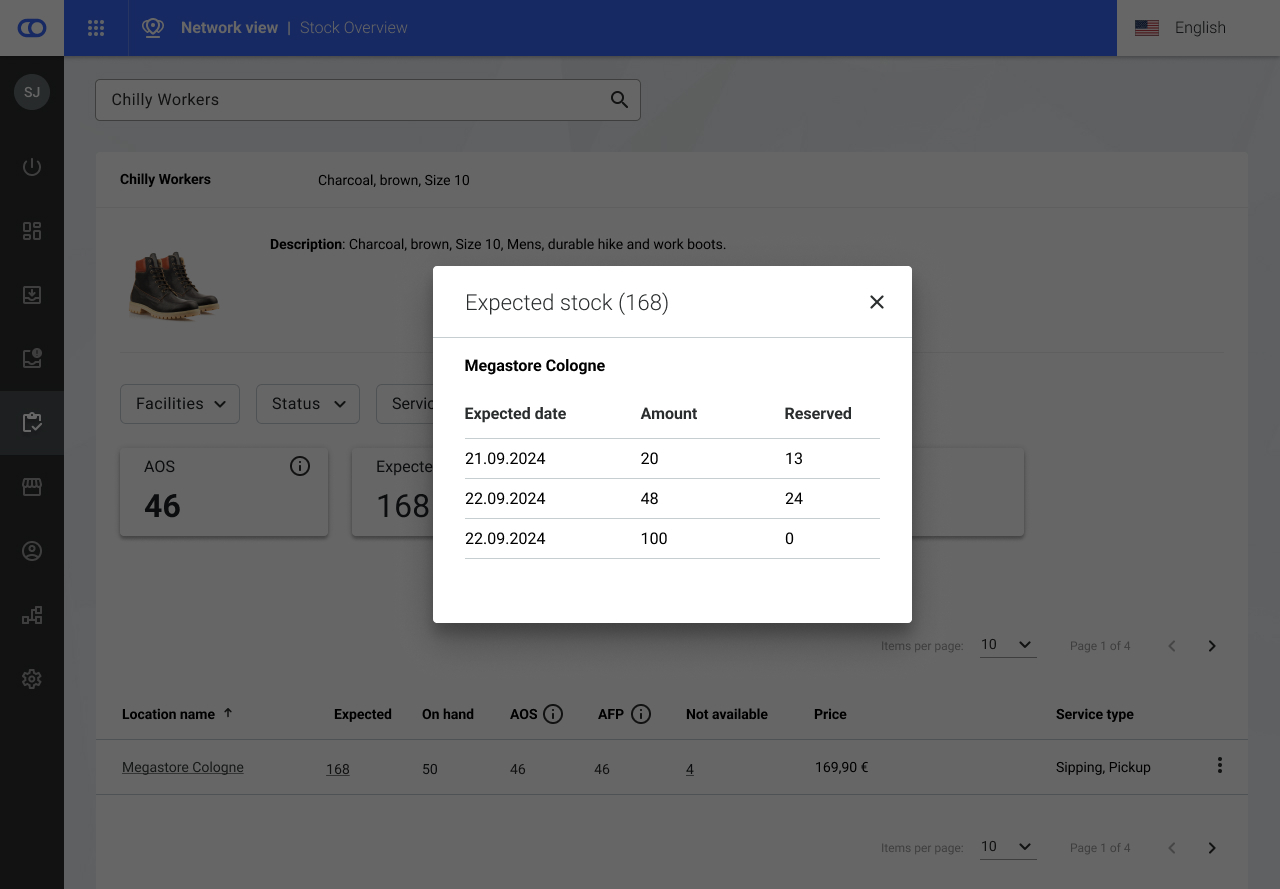Open the user account icon in sidebar

tap(32, 551)
